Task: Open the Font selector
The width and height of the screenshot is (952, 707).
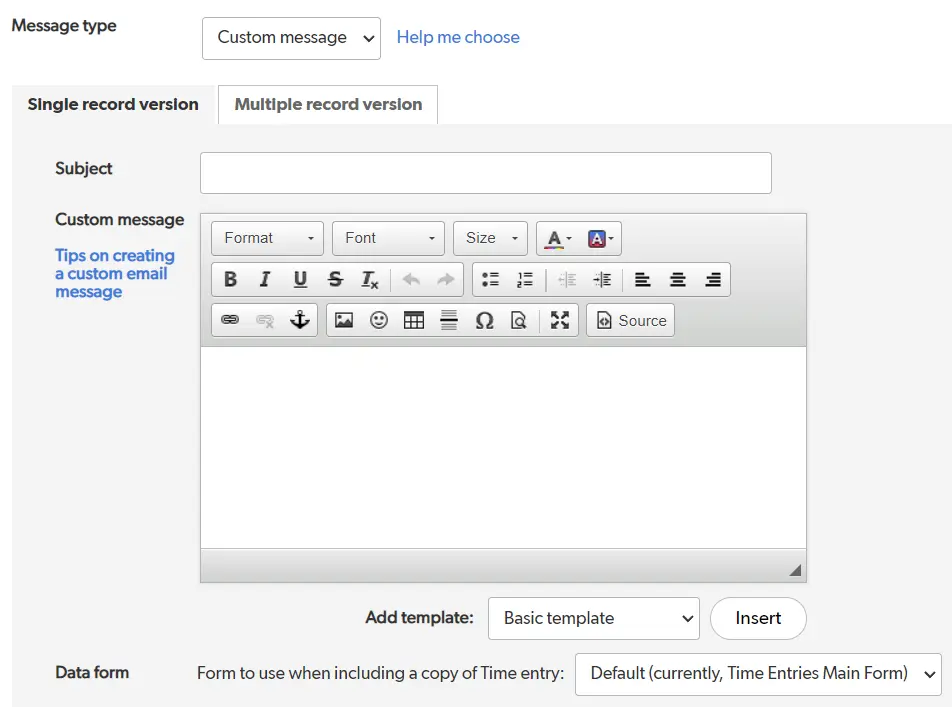Action: (388, 238)
